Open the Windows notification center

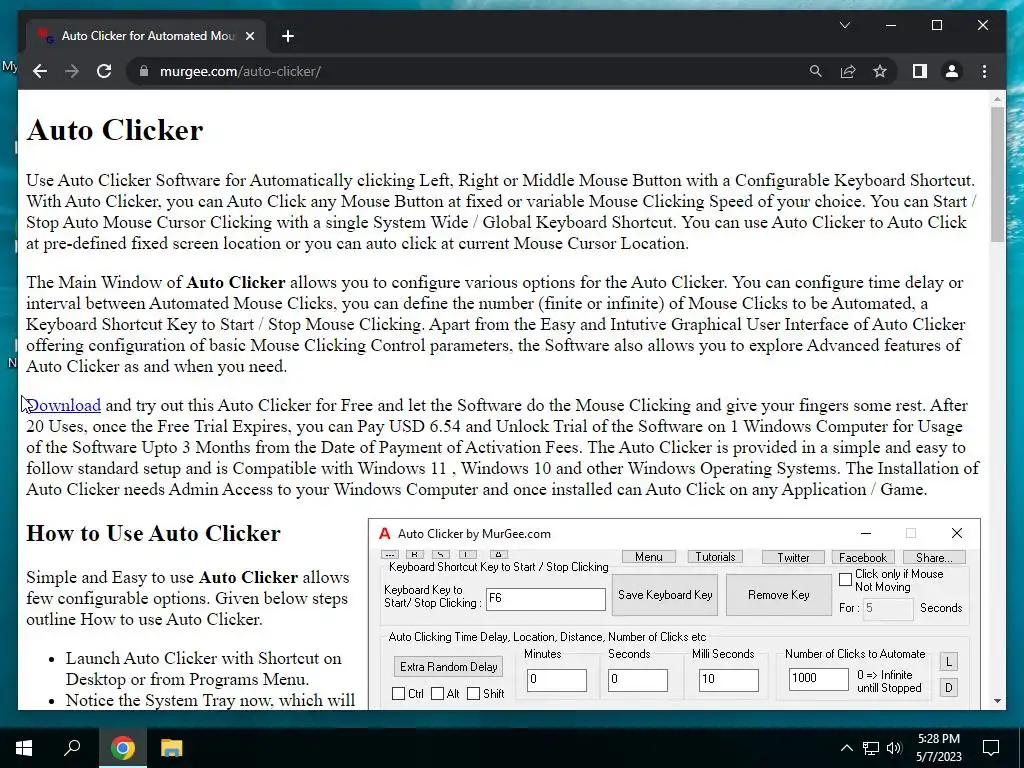click(991, 748)
